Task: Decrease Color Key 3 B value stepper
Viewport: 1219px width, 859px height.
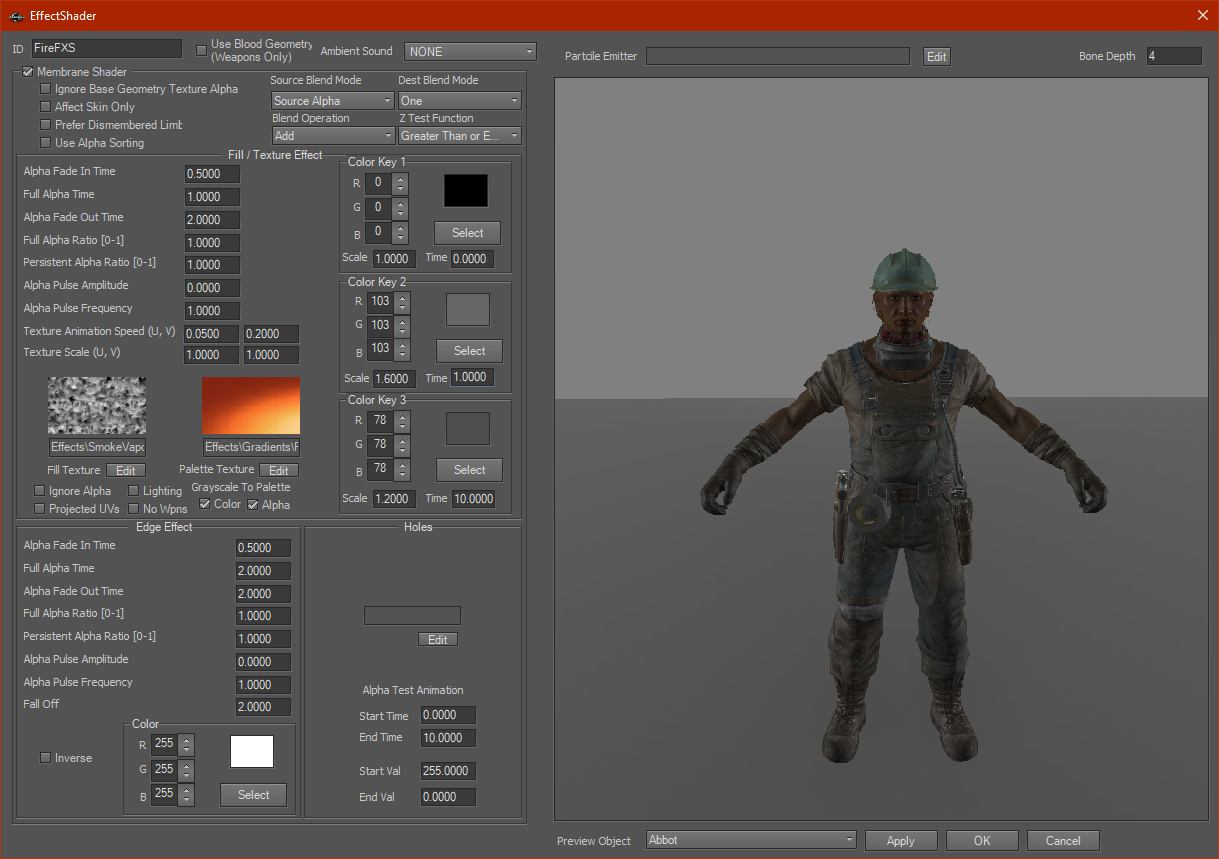Action: [402, 474]
